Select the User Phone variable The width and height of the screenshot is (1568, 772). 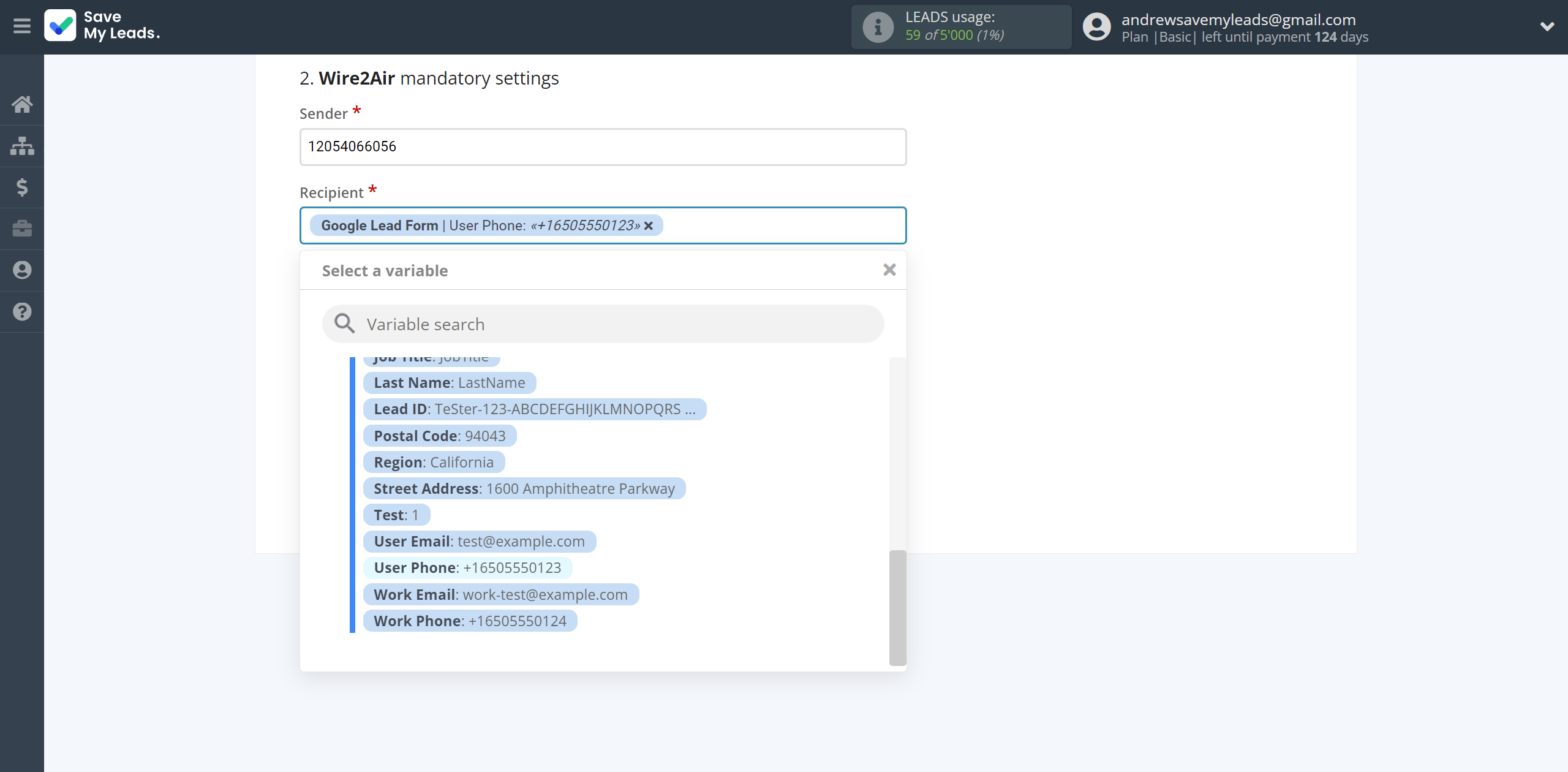click(x=467, y=568)
